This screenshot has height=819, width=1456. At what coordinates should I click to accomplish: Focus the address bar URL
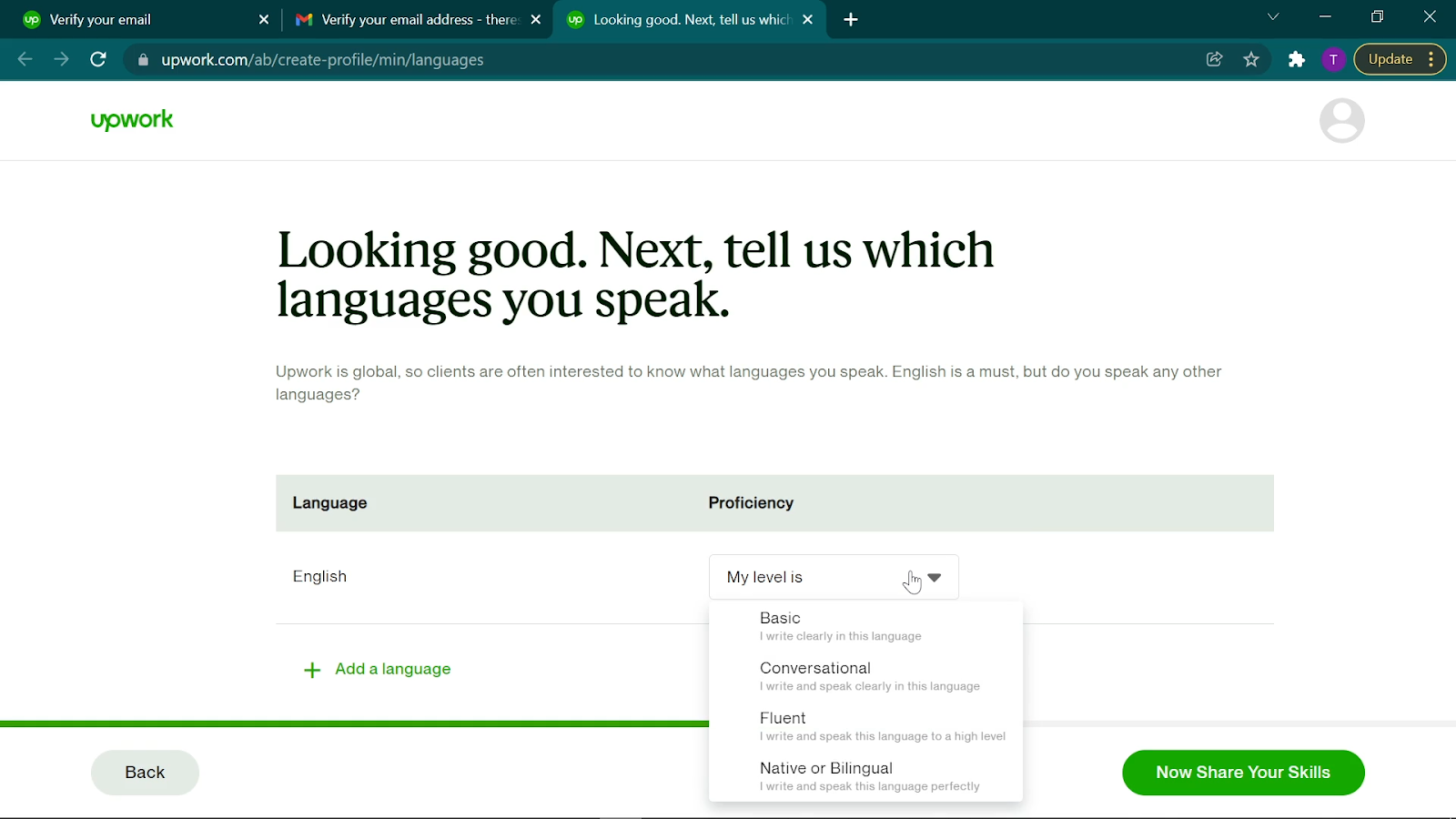[322, 60]
